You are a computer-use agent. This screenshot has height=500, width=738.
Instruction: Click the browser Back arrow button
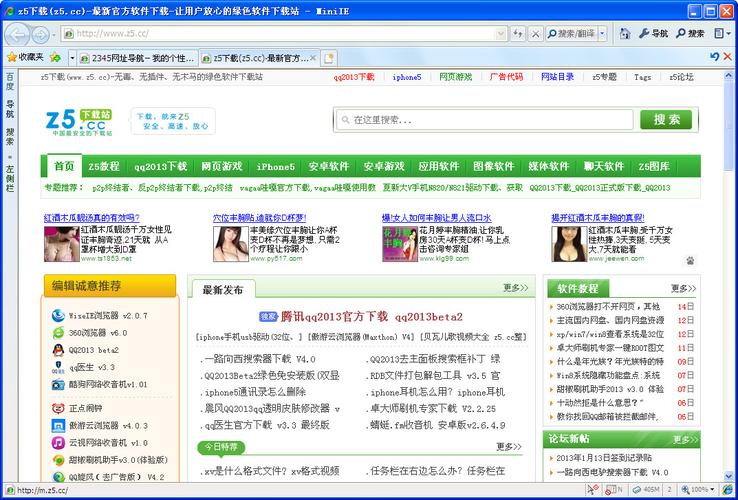tap(17, 33)
